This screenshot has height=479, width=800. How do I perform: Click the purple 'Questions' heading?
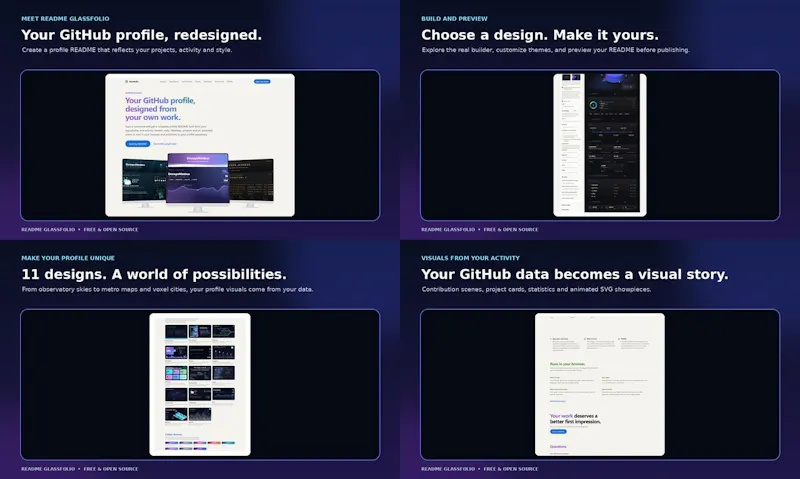pyautogui.click(x=558, y=446)
